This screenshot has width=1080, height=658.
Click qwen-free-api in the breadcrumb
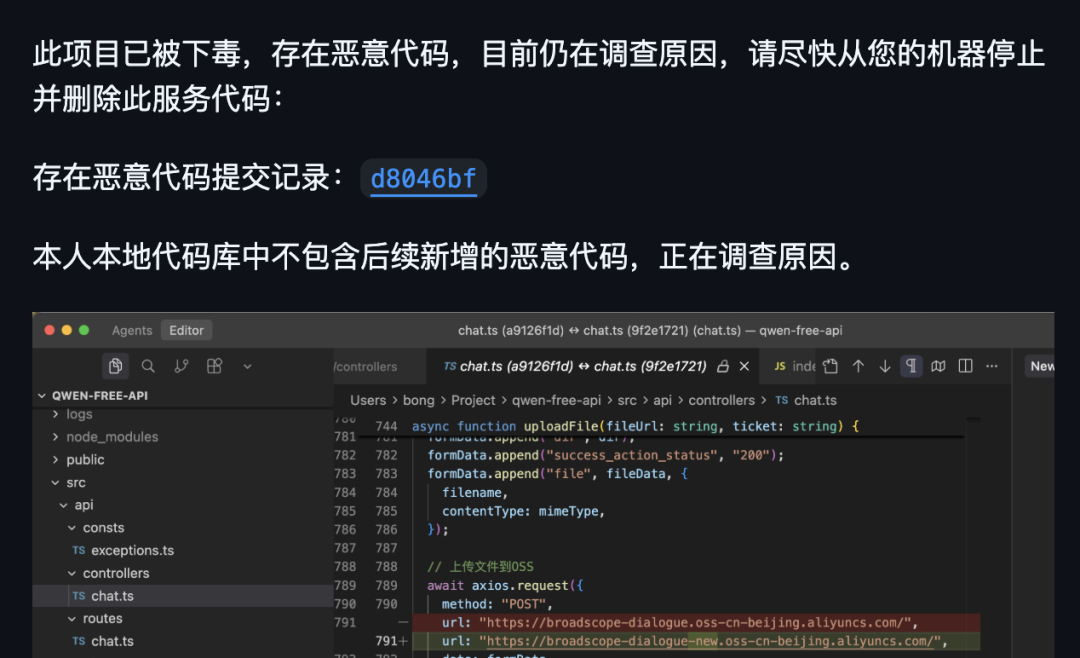(557, 400)
